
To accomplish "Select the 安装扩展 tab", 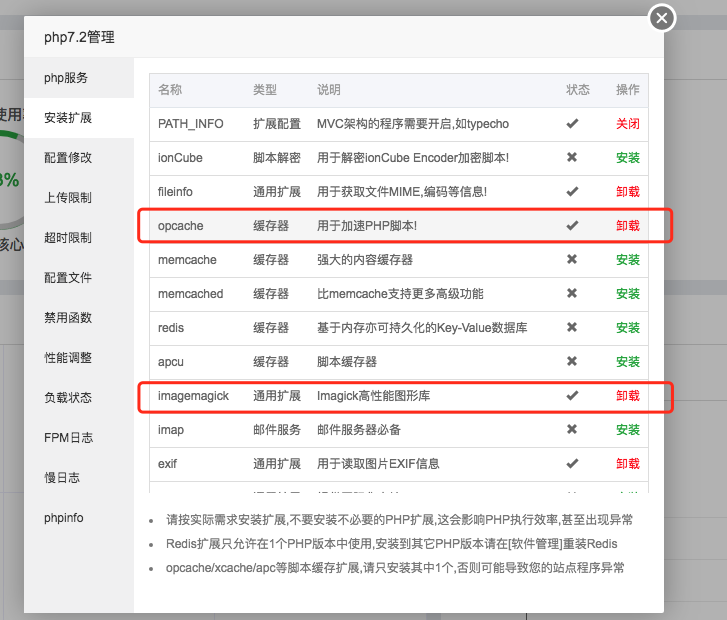I will 79,118.
